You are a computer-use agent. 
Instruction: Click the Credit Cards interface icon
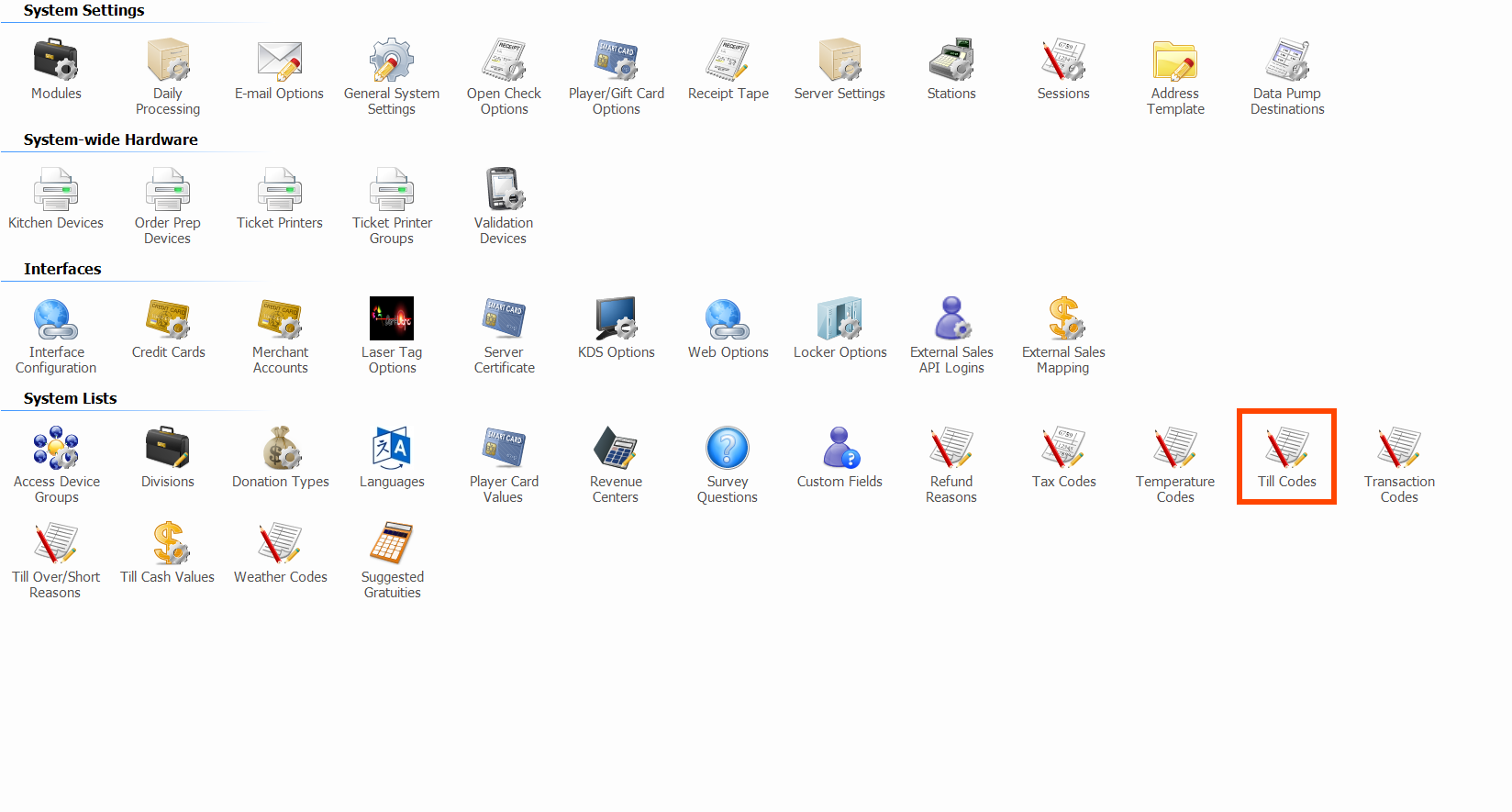pos(168,320)
